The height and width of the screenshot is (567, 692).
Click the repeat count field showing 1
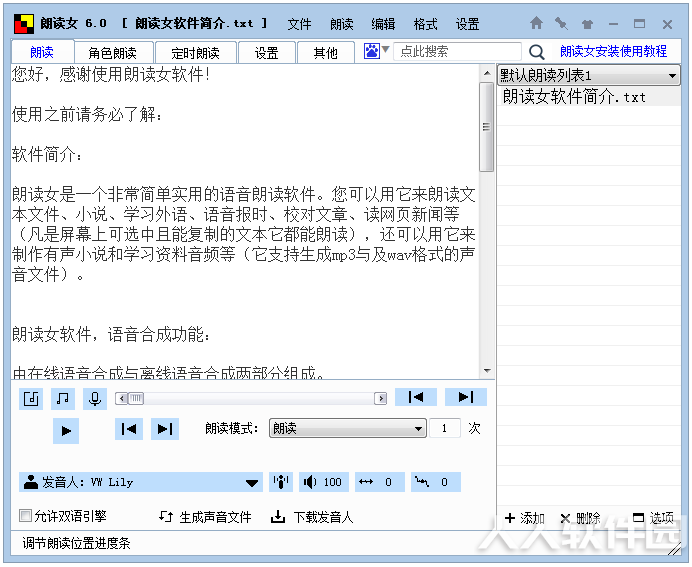coord(444,428)
